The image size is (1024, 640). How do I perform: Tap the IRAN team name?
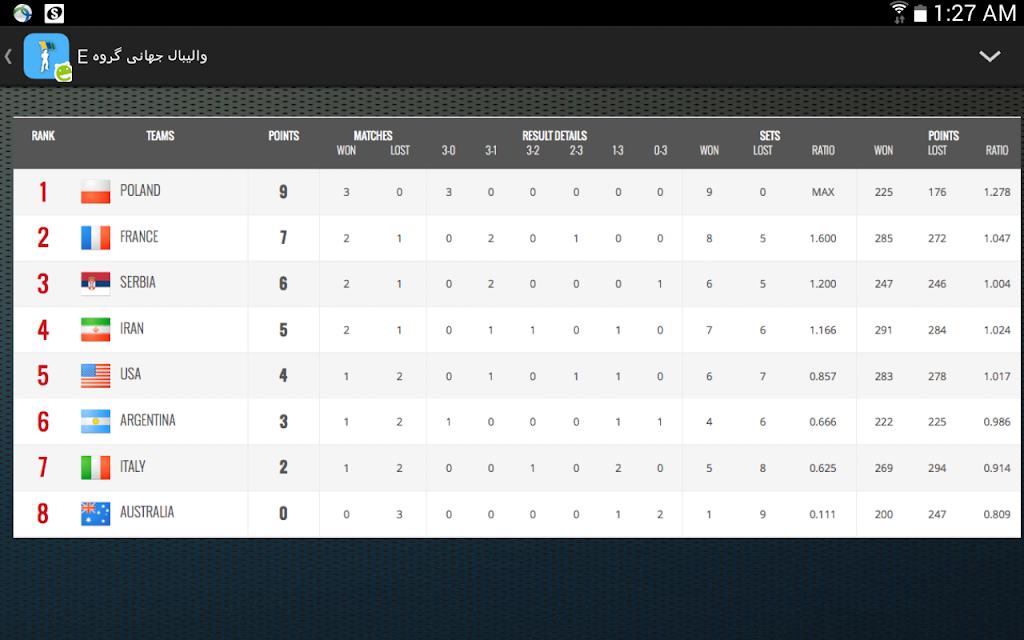pos(132,329)
